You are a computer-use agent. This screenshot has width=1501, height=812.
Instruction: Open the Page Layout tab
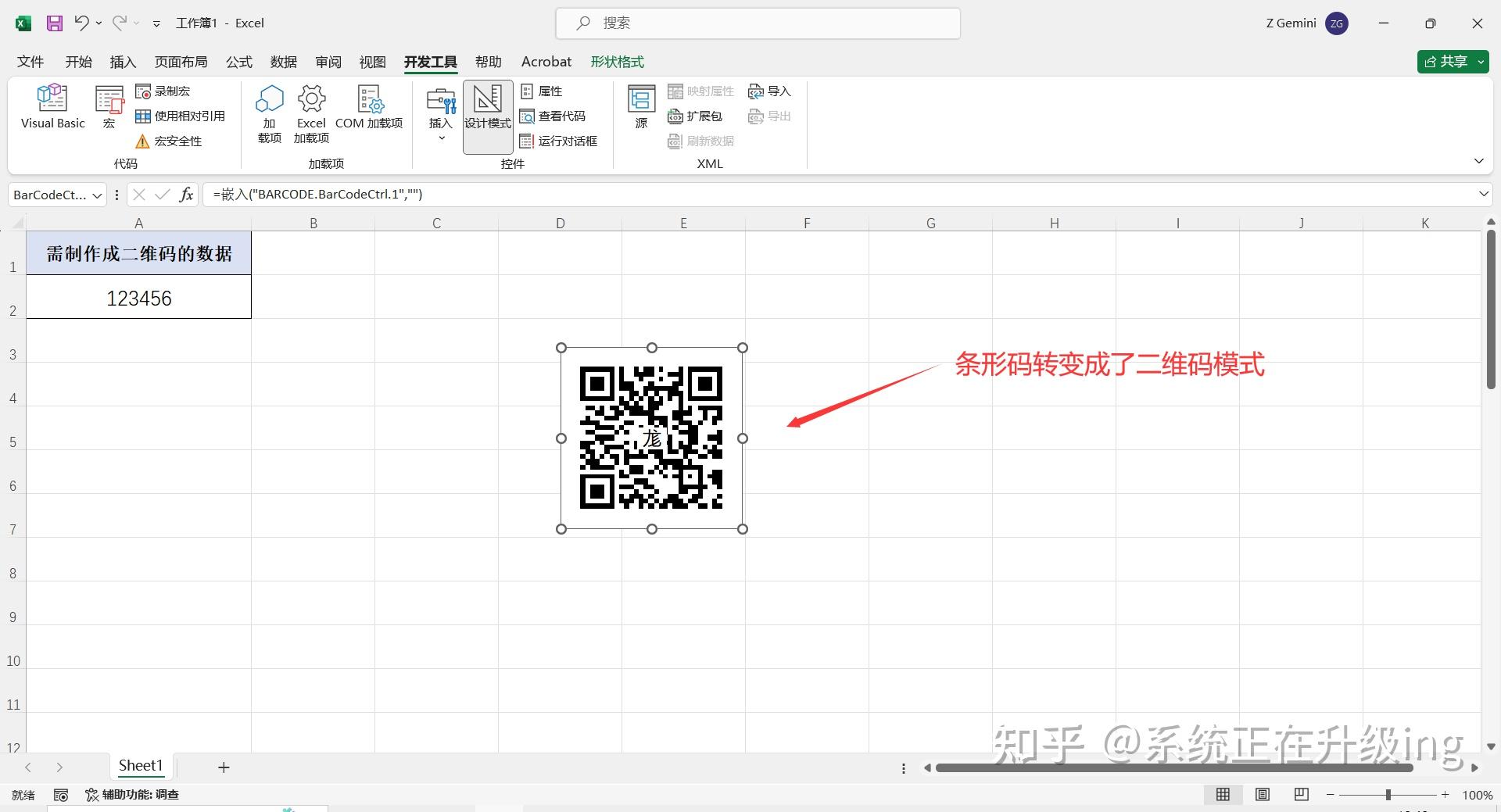point(181,62)
